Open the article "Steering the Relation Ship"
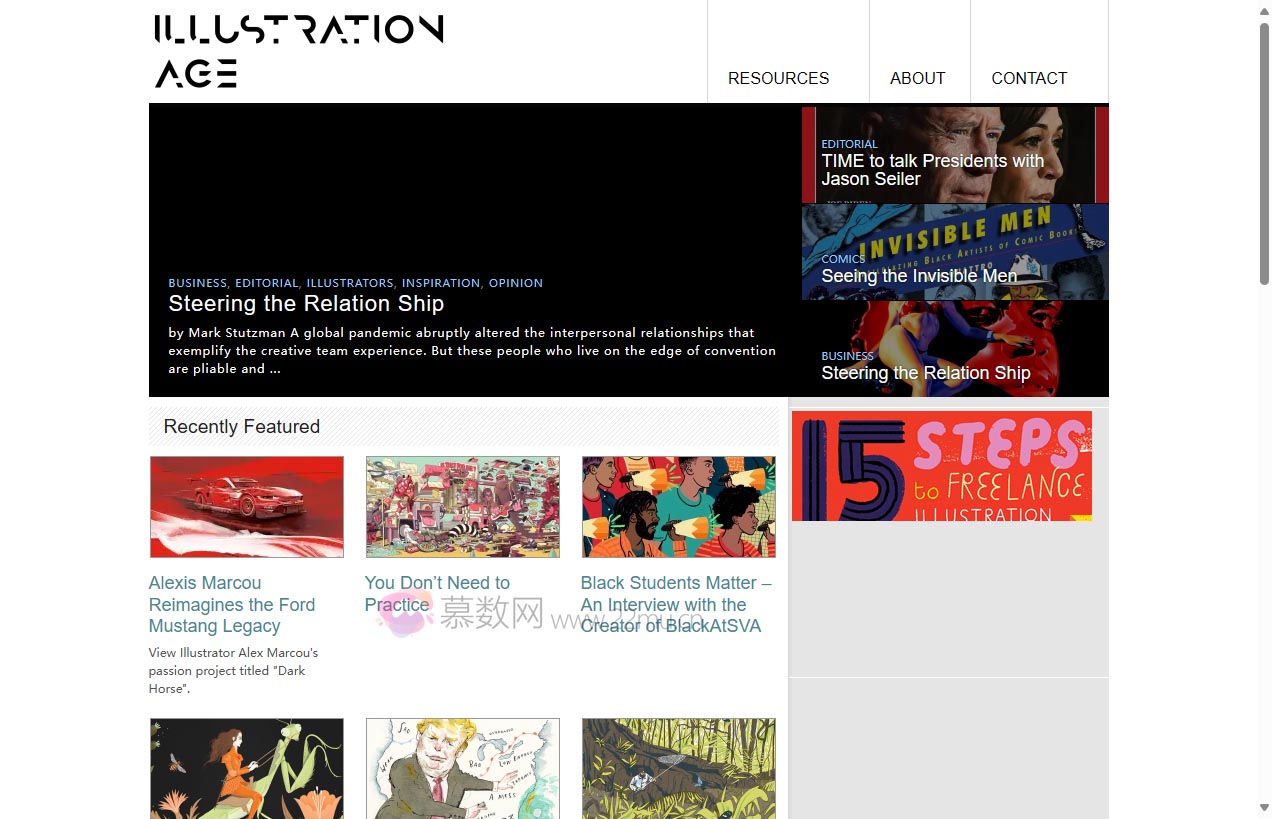The image size is (1272, 819). [x=306, y=303]
